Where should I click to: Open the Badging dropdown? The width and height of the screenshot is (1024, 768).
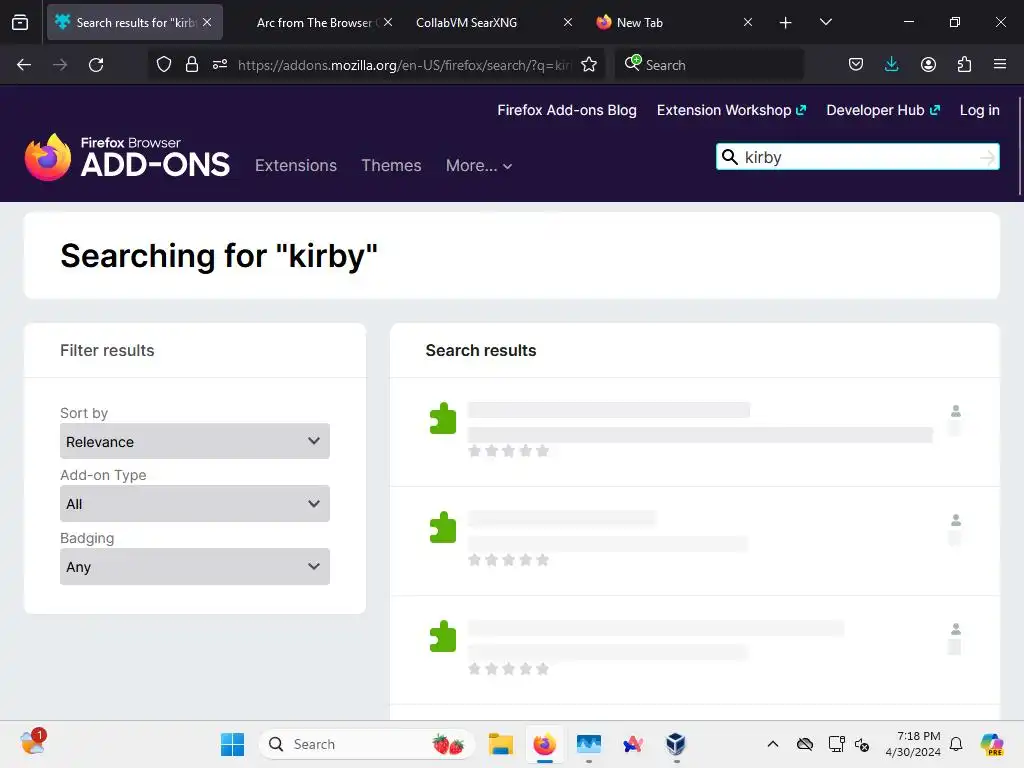195,566
